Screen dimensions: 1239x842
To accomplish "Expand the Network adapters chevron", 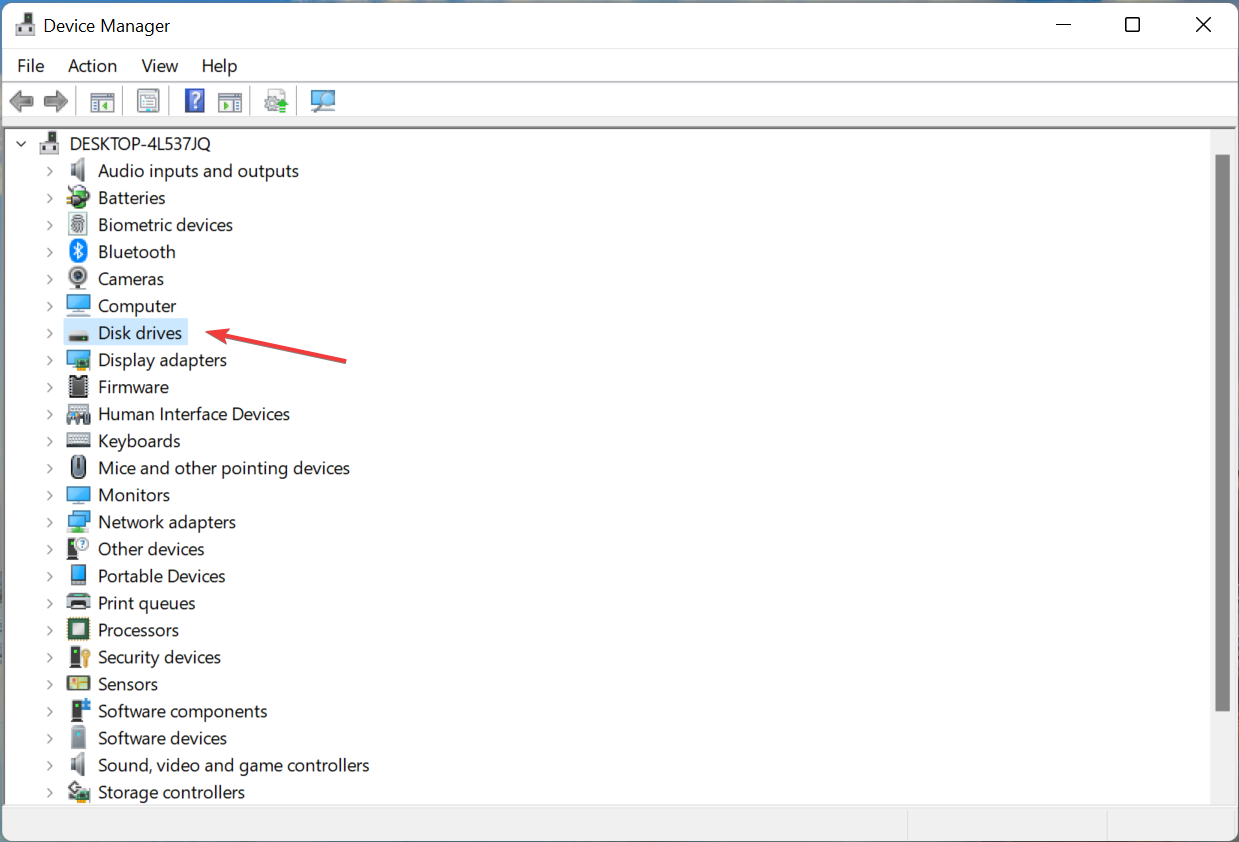I will (49, 522).
